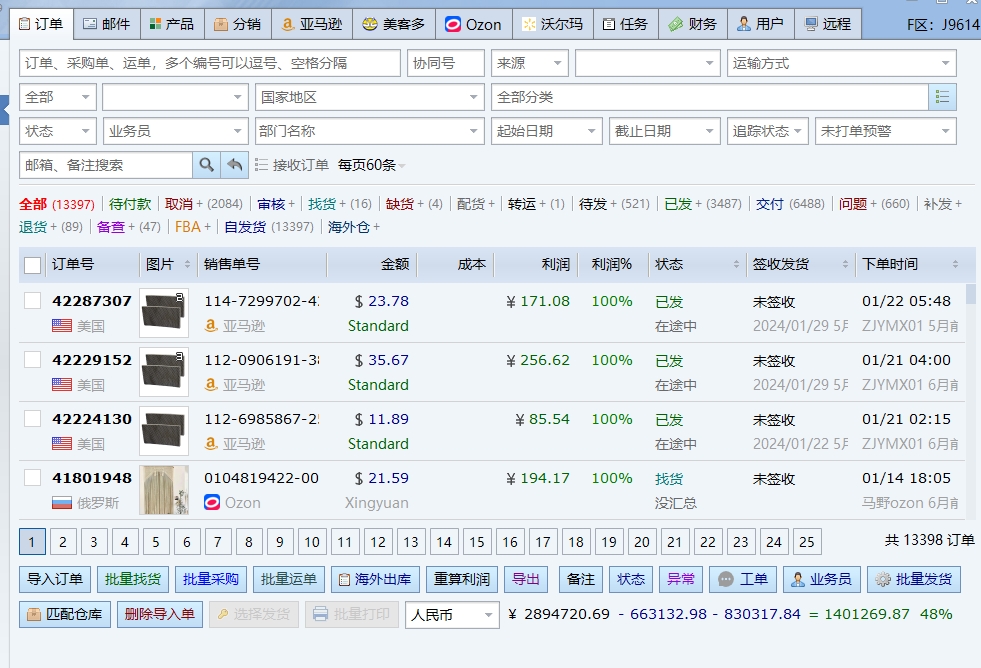Open the 财务 tab

[692, 23]
